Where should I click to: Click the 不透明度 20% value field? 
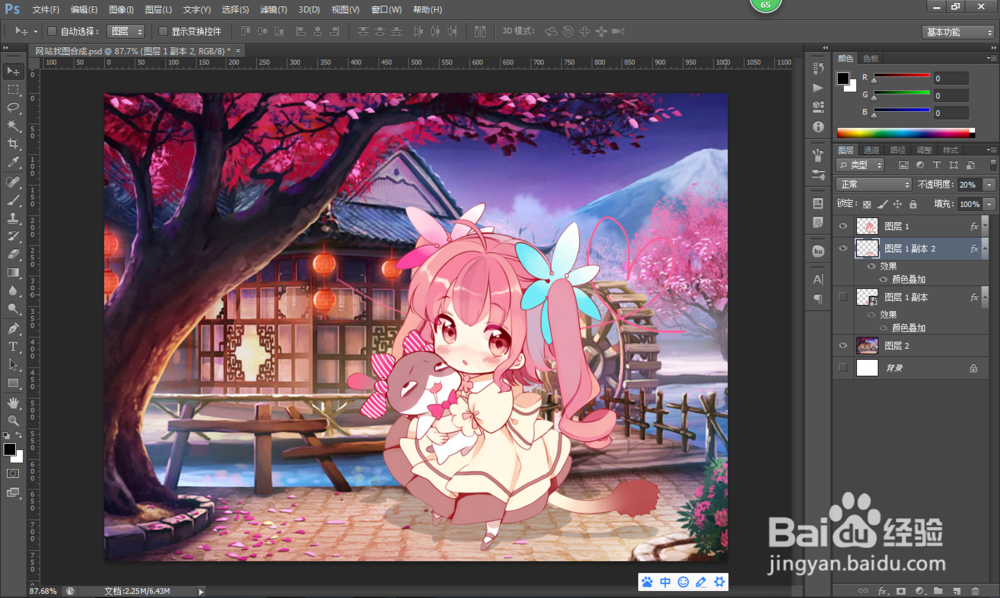pos(969,184)
